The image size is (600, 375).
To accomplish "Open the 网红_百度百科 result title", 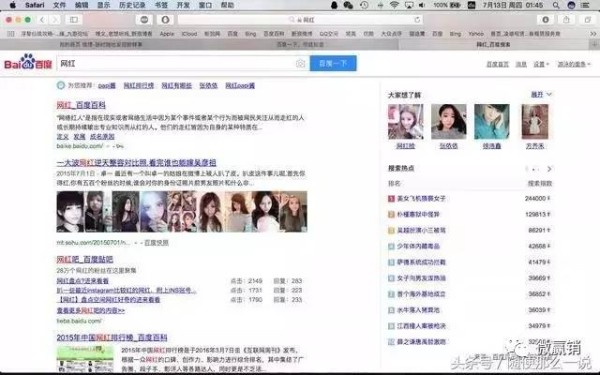I will coord(81,105).
